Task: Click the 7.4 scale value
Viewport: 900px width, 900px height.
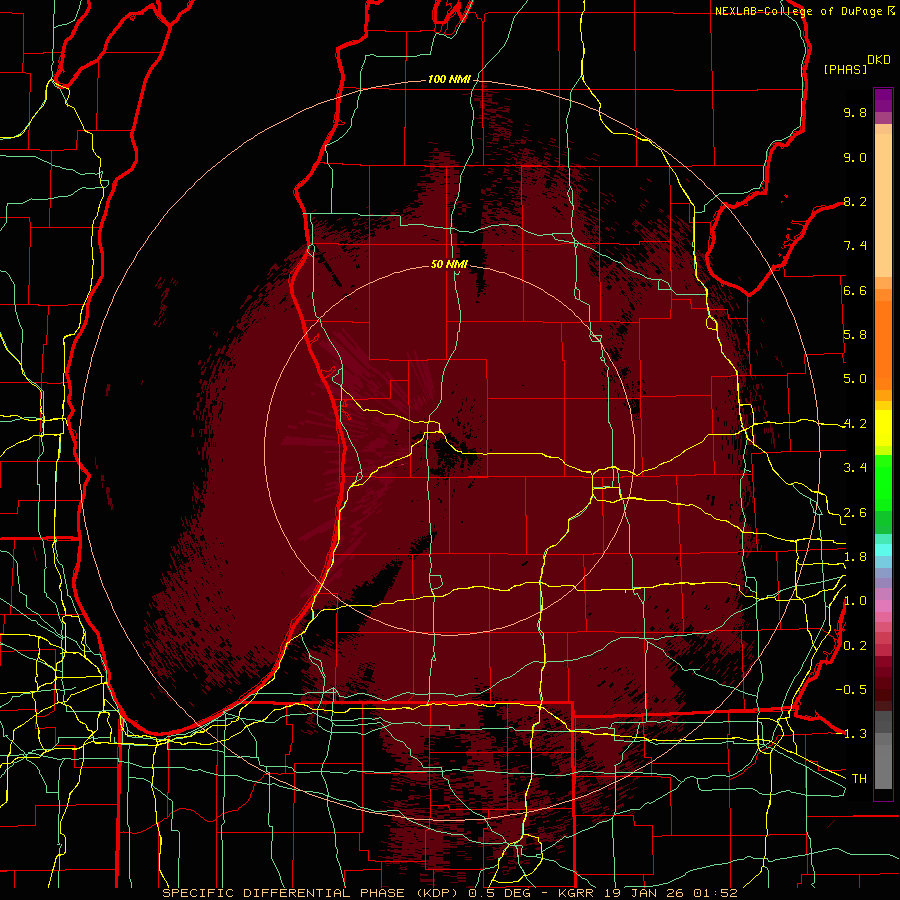Action: click(855, 246)
